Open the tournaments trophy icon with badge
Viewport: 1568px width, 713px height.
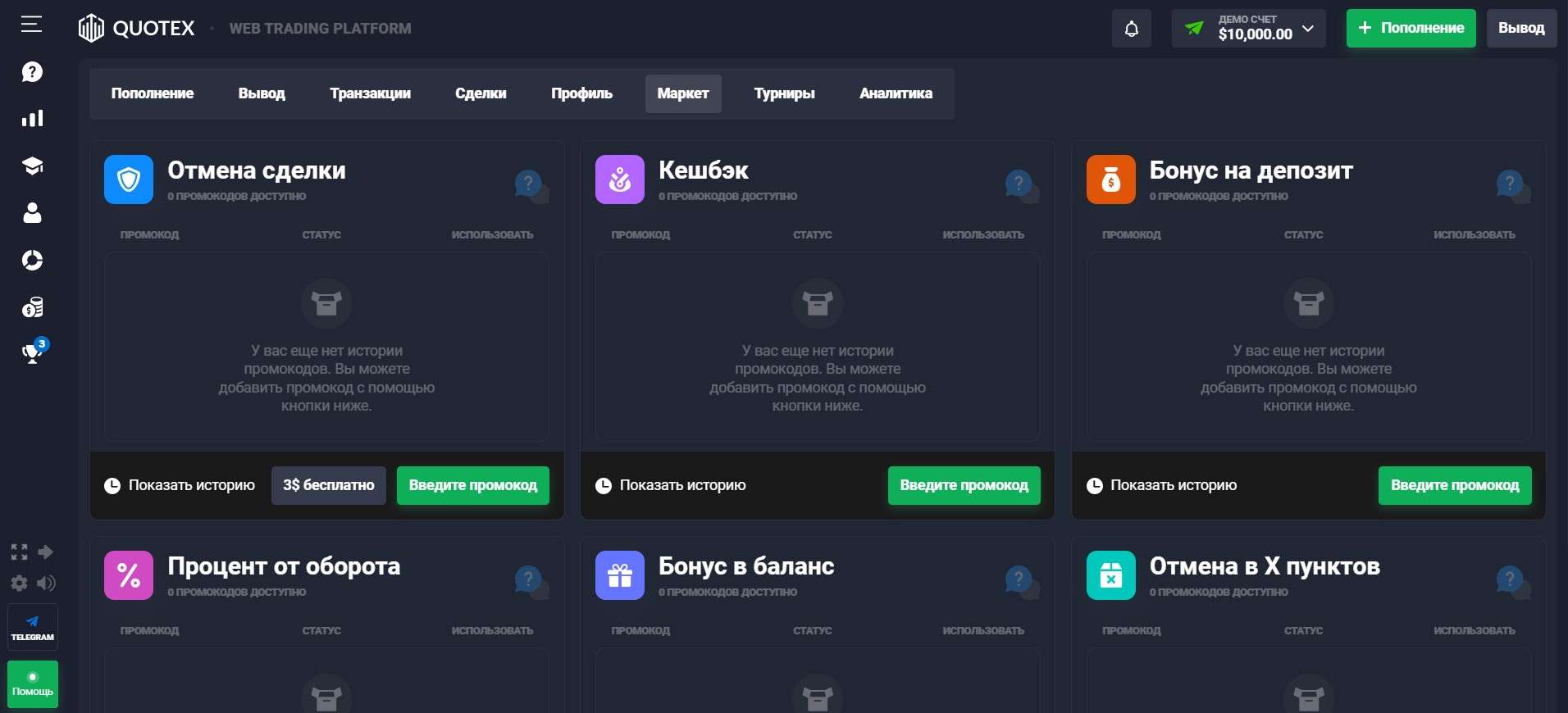(x=33, y=352)
